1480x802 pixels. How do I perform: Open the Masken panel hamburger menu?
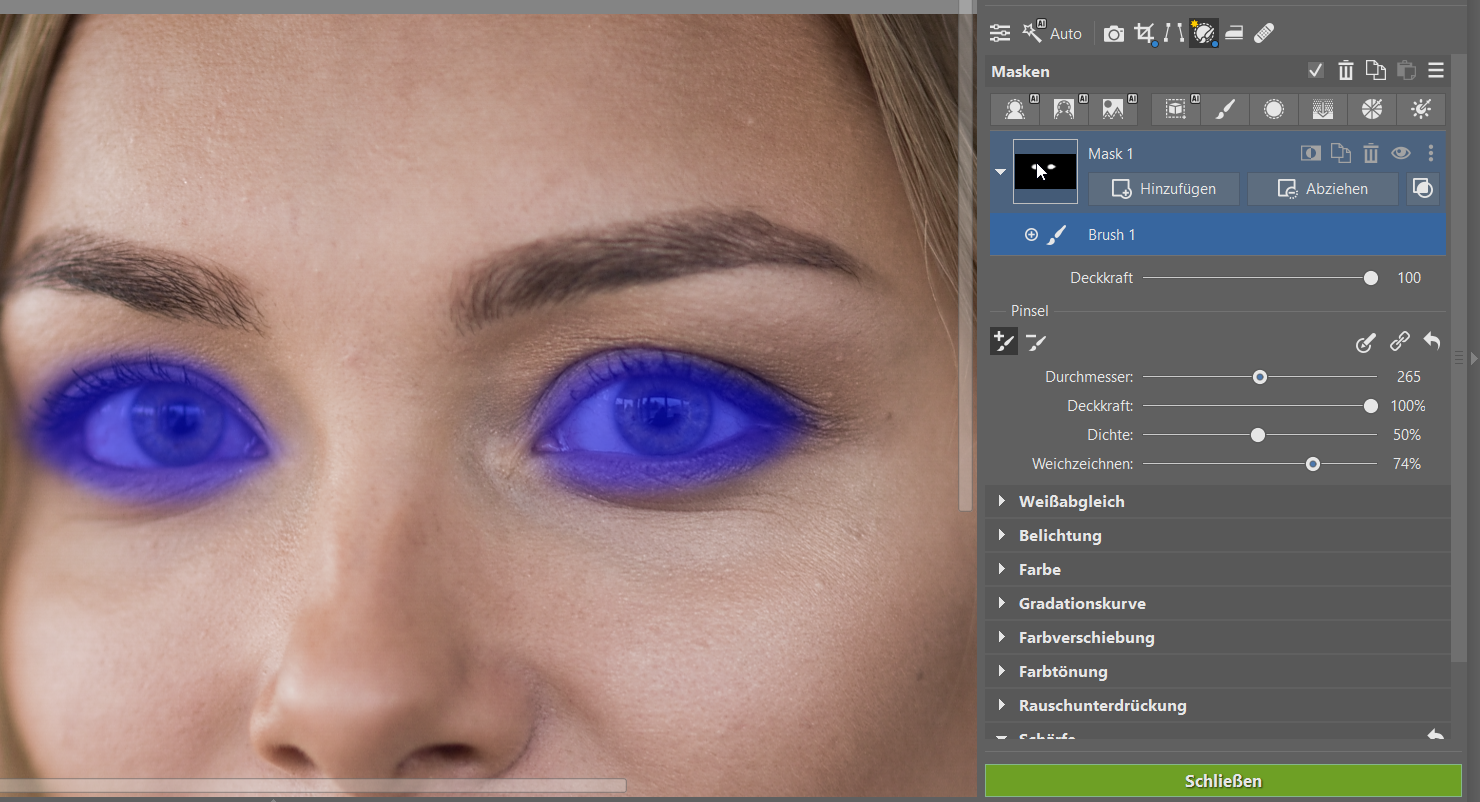(1436, 71)
